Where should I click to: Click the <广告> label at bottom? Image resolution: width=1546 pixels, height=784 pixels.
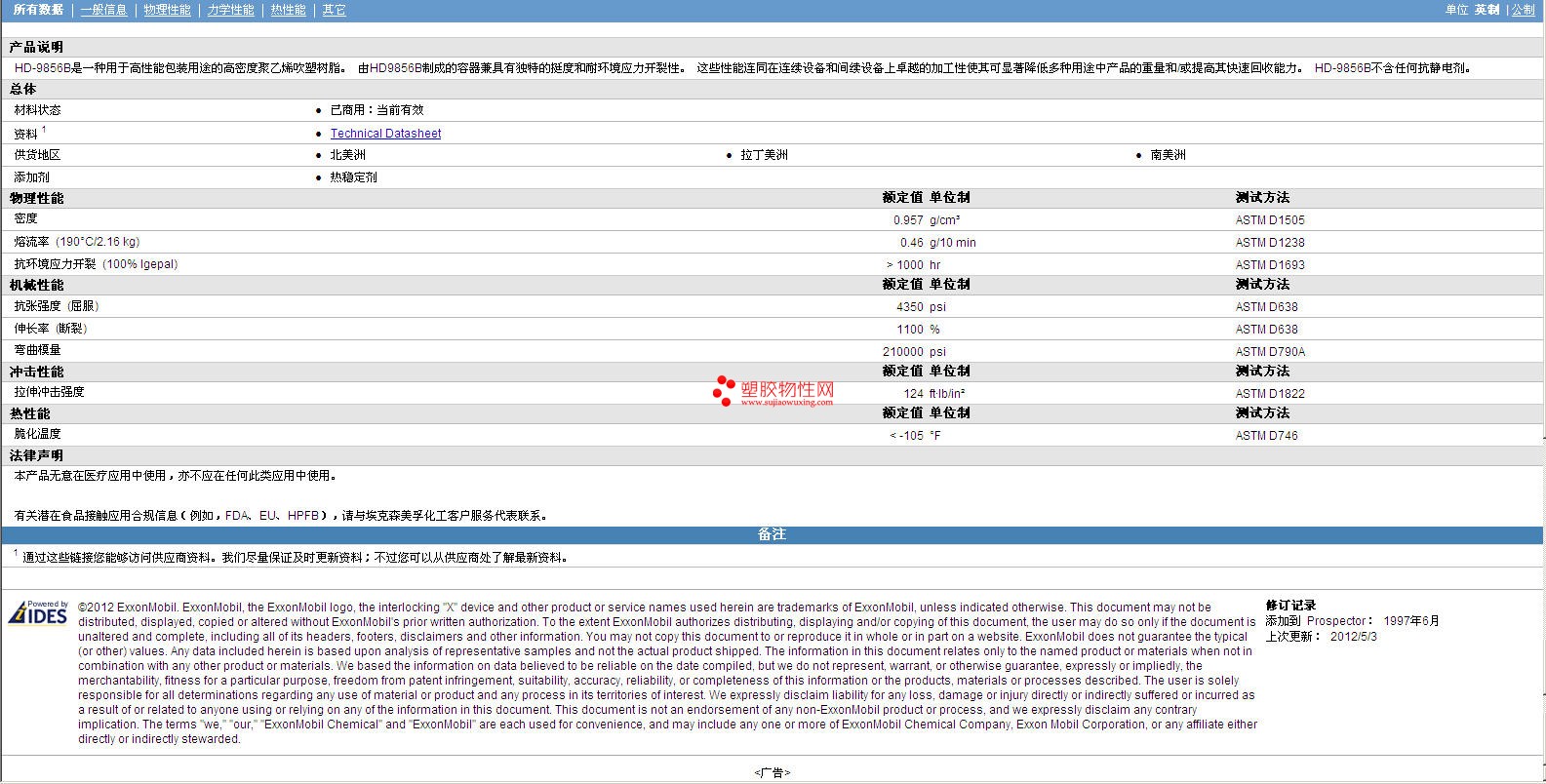pyautogui.click(x=772, y=772)
